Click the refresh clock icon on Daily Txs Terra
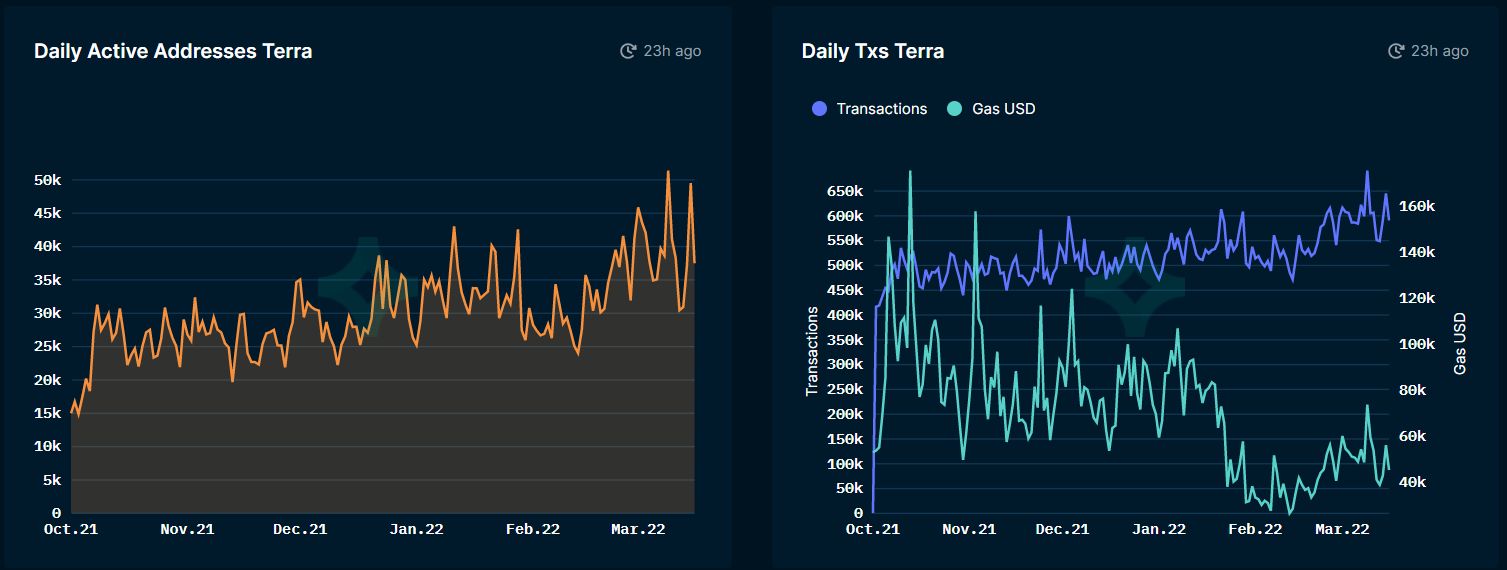The image size is (1507, 570). [x=1396, y=51]
